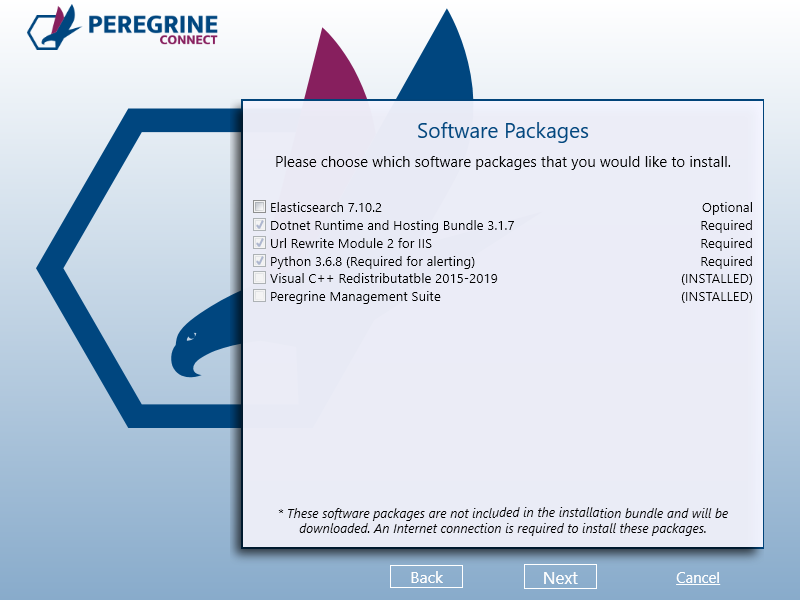Click the 'Please choose which software packages' instruction
Image resolution: width=800 pixels, height=600 pixels.
tap(503, 162)
